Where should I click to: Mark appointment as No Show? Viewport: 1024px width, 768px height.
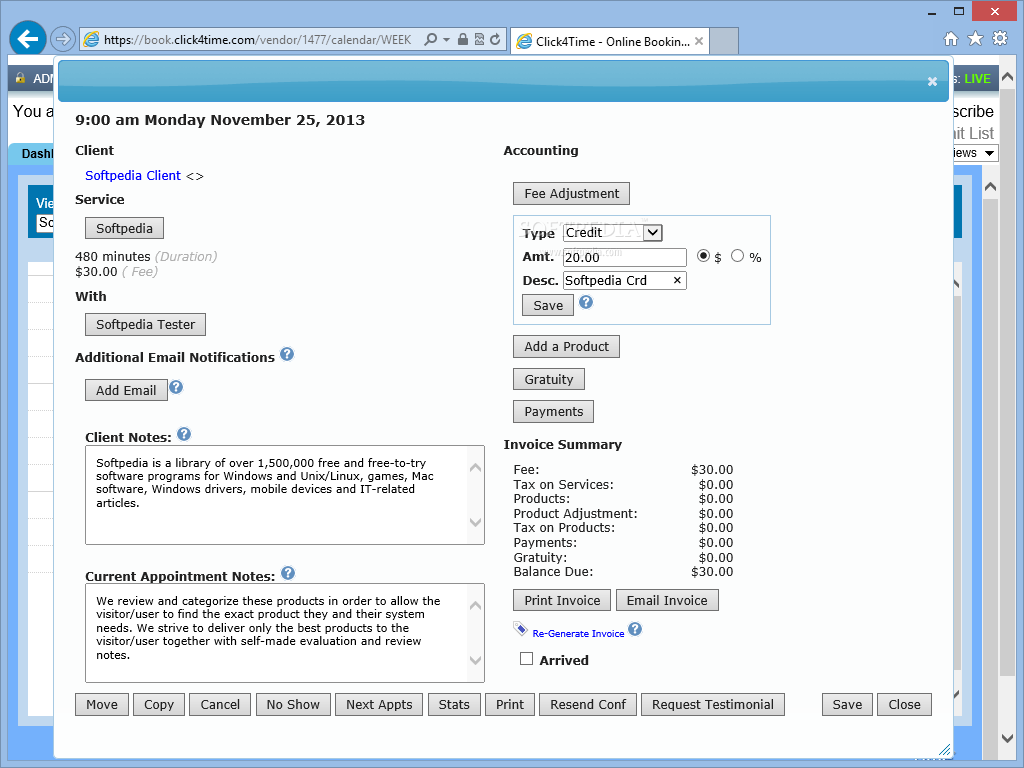coord(293,705)
